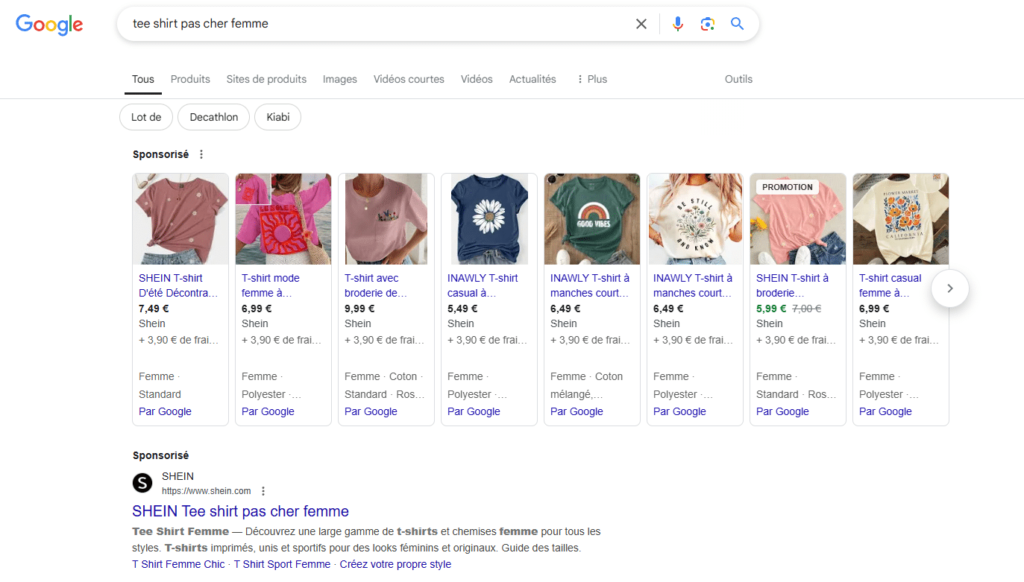
Task: Open SHEIN T-shirt D'été Décontra... link
Action: pos(178,285)
